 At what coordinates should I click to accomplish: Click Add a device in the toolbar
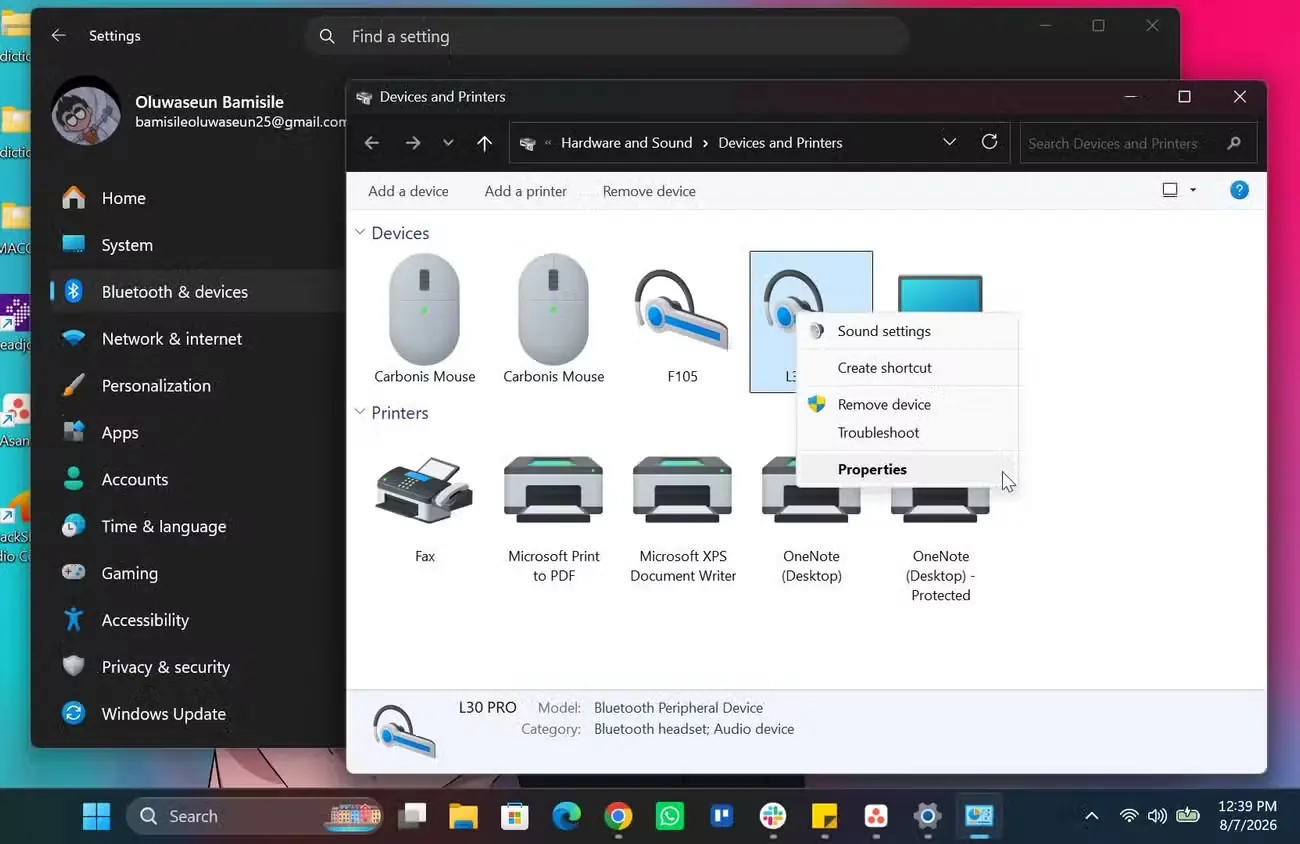408,191
